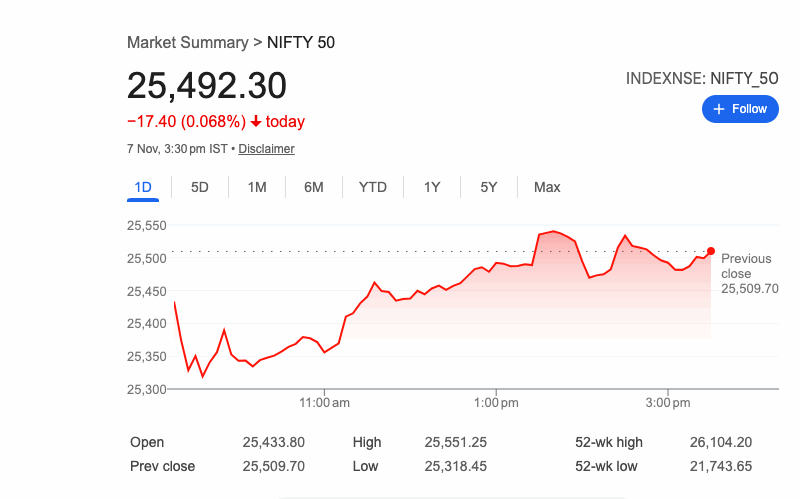Select the 5Y time range

click(x=489, y=187)
